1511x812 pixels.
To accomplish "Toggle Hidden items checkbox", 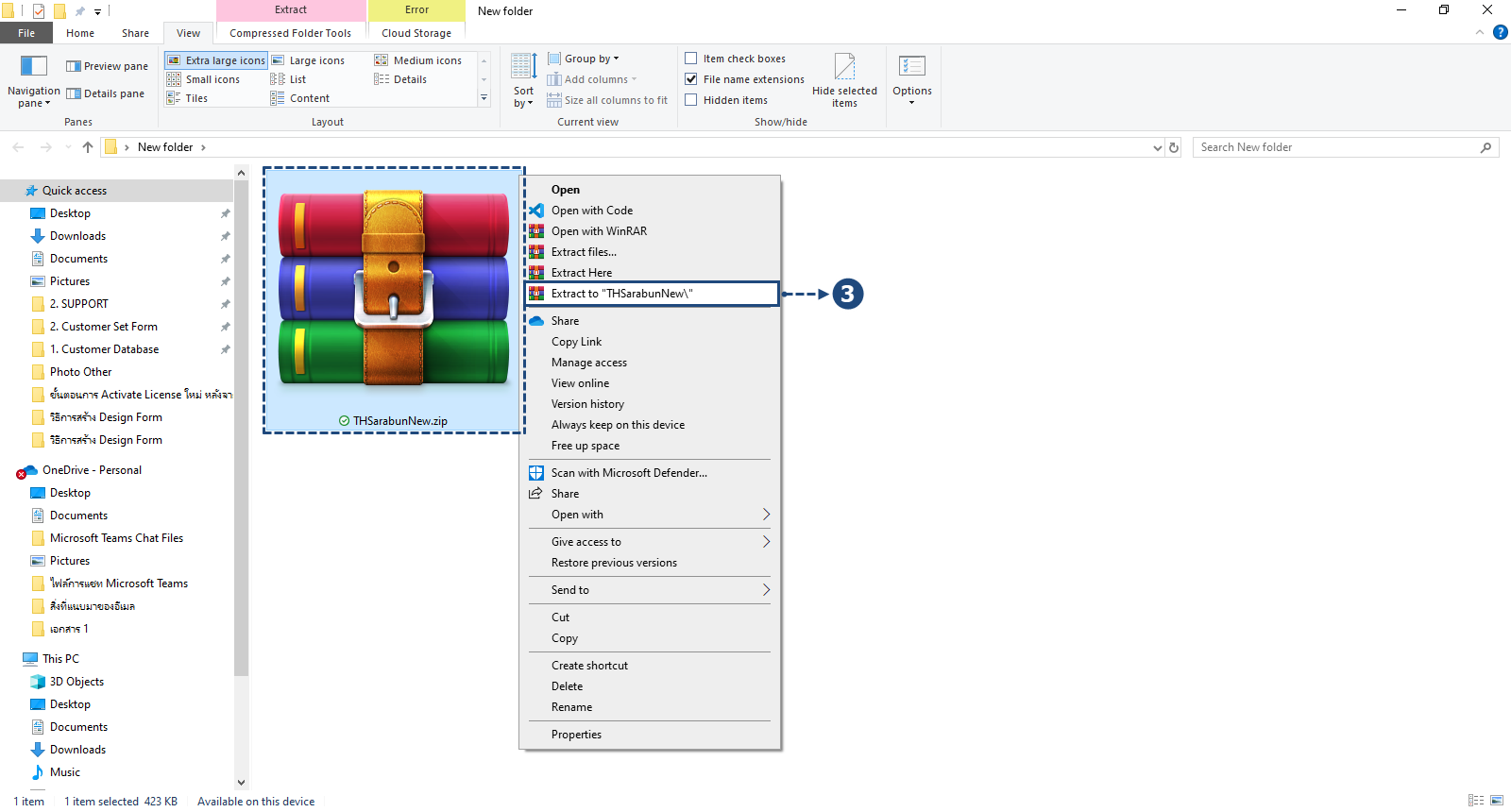I will pos(691,100).
